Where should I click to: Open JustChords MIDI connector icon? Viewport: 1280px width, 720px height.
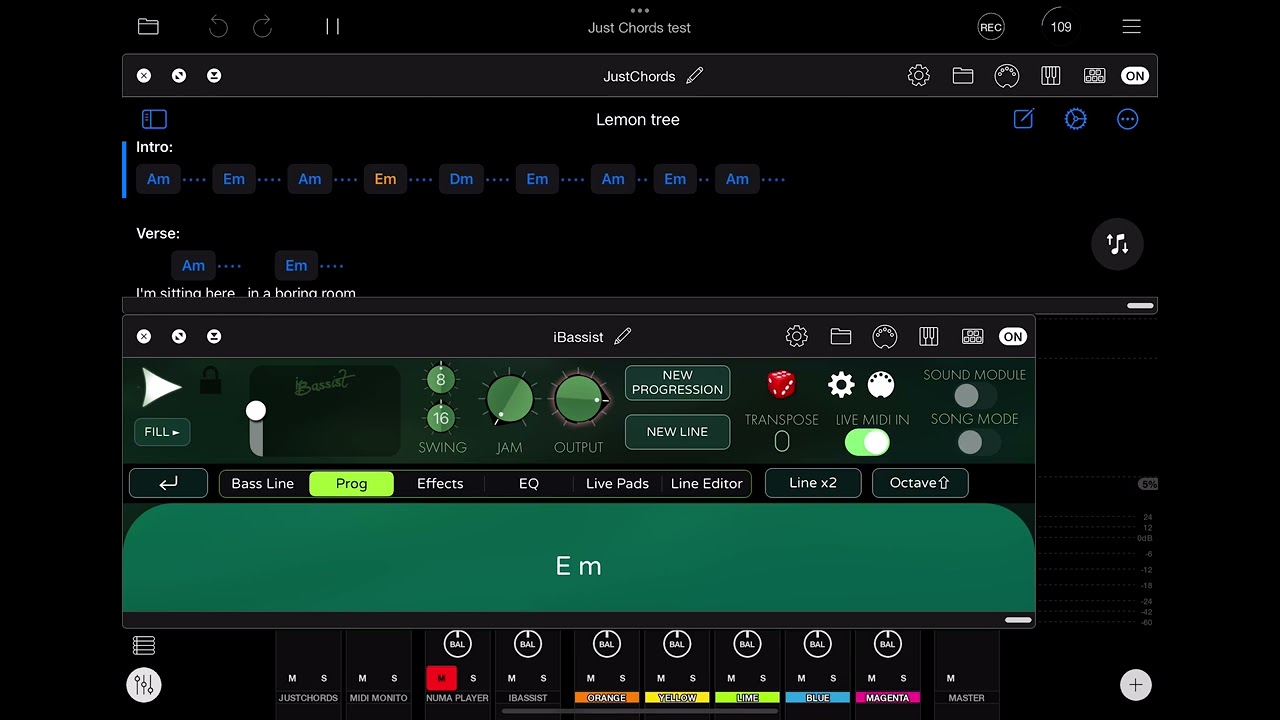1006,76
